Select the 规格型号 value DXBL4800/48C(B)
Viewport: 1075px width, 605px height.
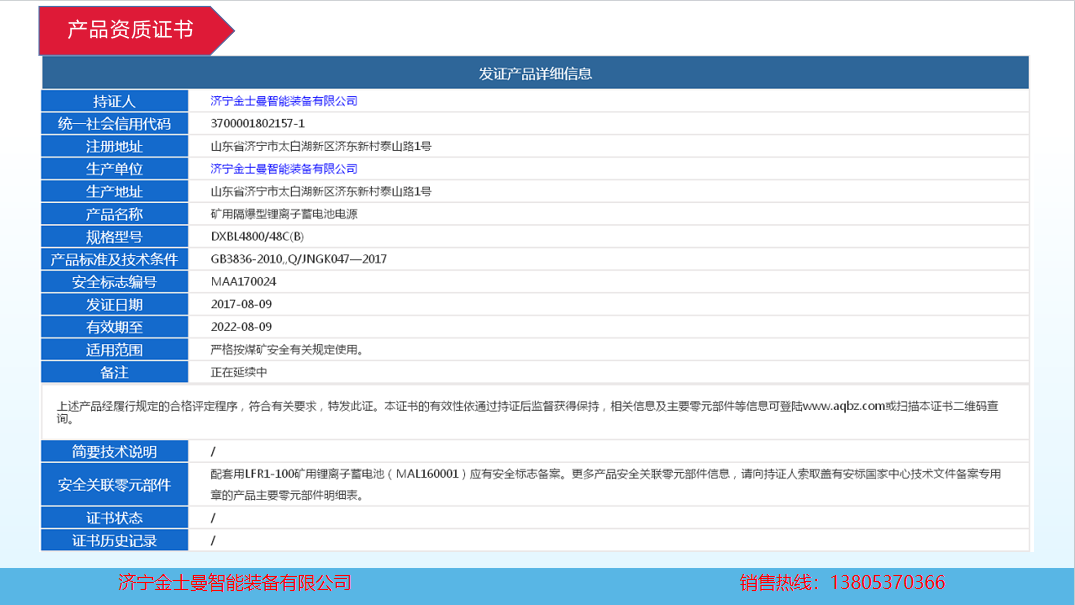pos(257,237)
